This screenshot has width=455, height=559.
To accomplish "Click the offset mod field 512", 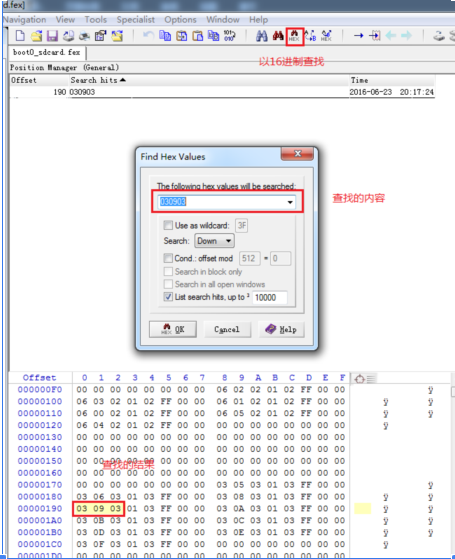I will (249, 258).
